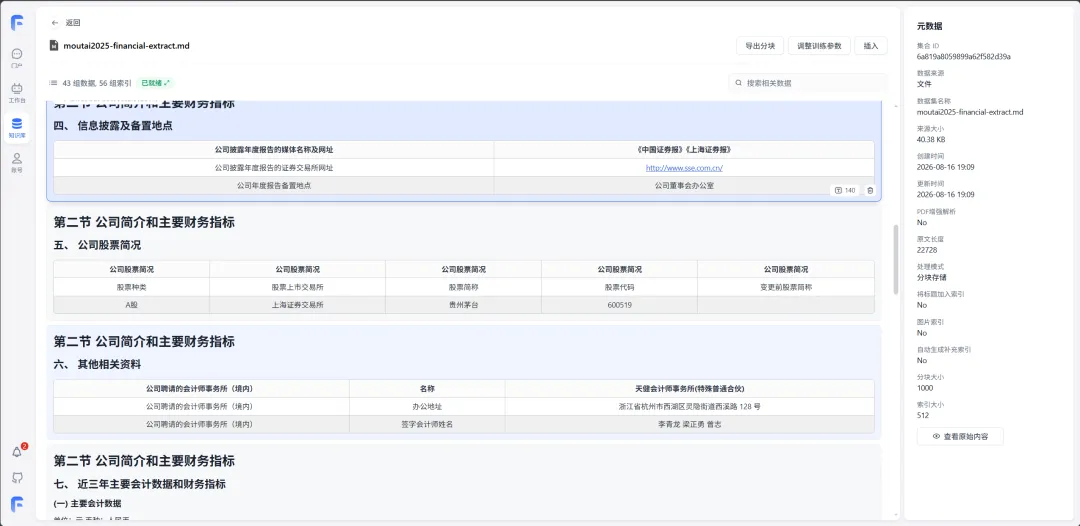Delete the 信息披露及备置地点 chunk via trash icon

coord(870,191)
